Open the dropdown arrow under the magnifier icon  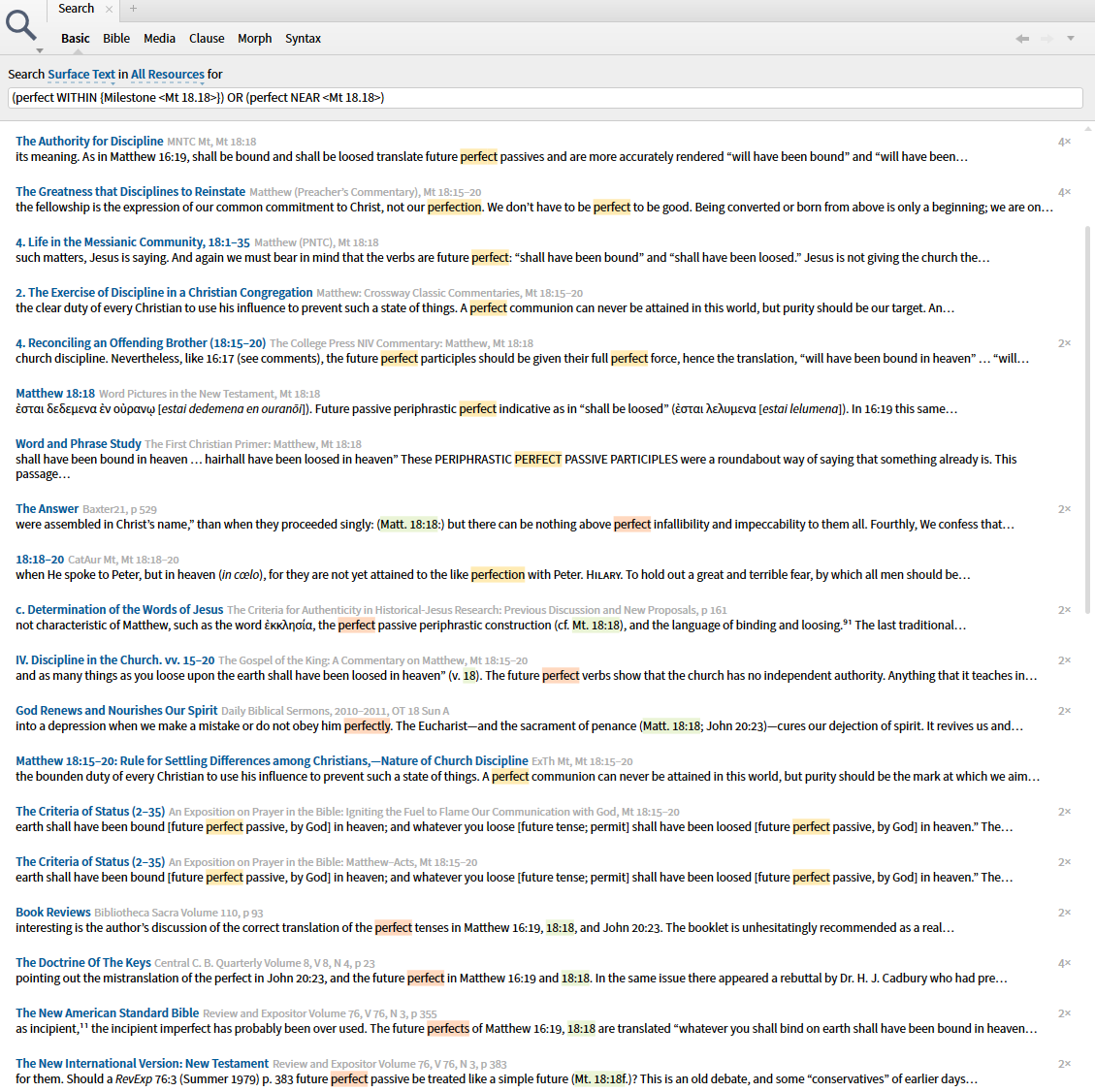tap(40, 51)
